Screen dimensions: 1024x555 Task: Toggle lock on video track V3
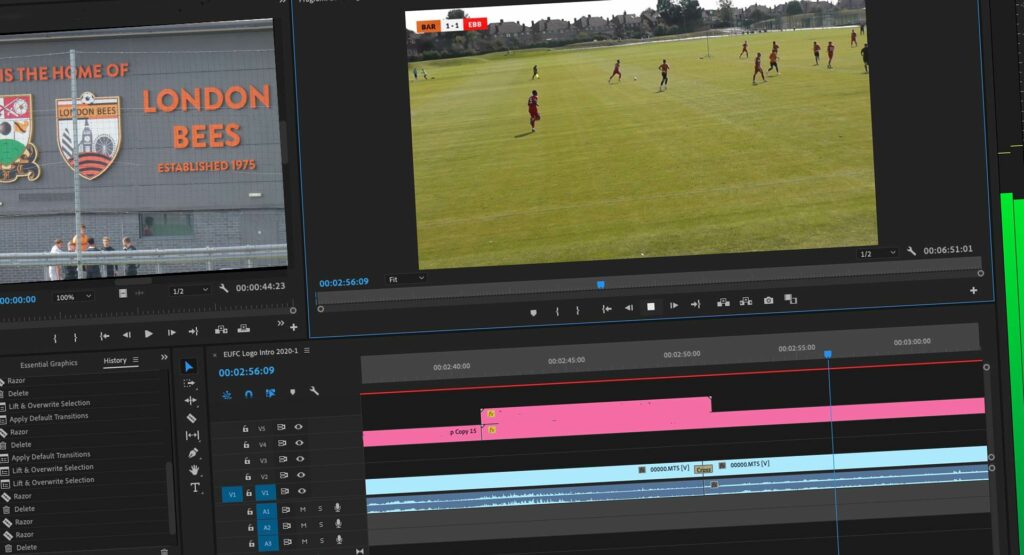click(246, 460)
